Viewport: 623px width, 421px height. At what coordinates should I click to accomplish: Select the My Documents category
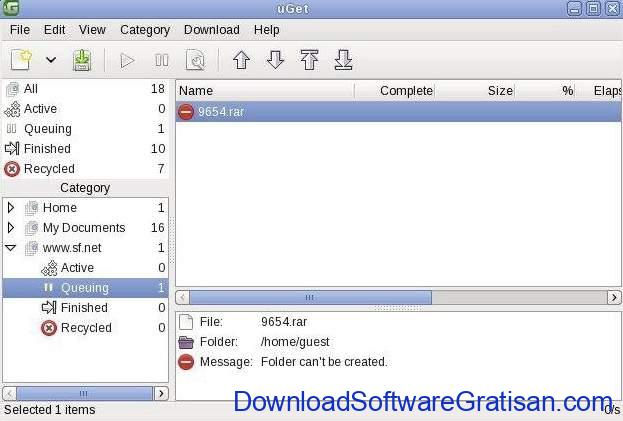tap(85, 228)
